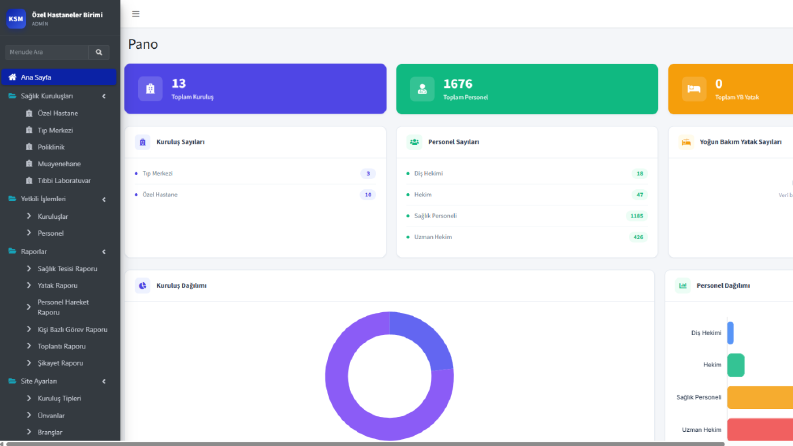Open the Ana Sayfa menu item
The width and height of the screenshot is (793, 446).
pyautogui.click(x=59, y=77)
